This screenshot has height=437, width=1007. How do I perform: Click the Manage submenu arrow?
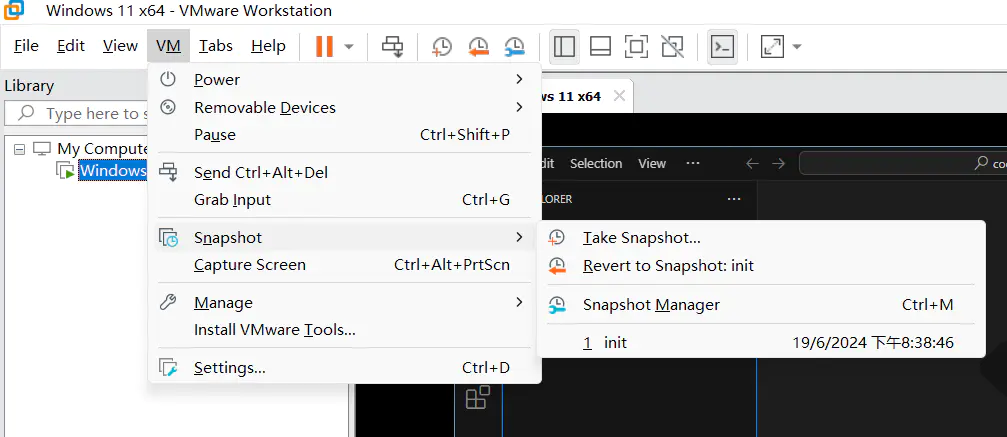click(x=520, y=302)
